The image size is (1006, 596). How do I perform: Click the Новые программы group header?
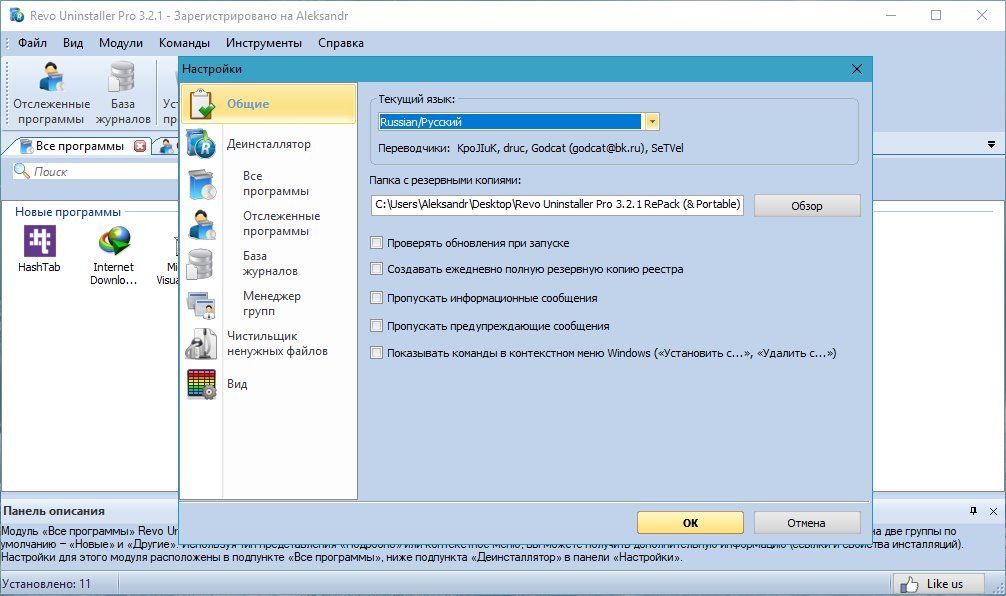pyautogui.click(x=68, y=212)
